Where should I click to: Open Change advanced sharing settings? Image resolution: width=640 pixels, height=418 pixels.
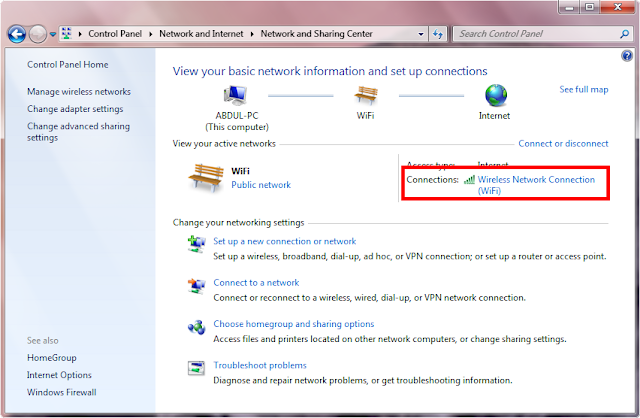[78, 132]
